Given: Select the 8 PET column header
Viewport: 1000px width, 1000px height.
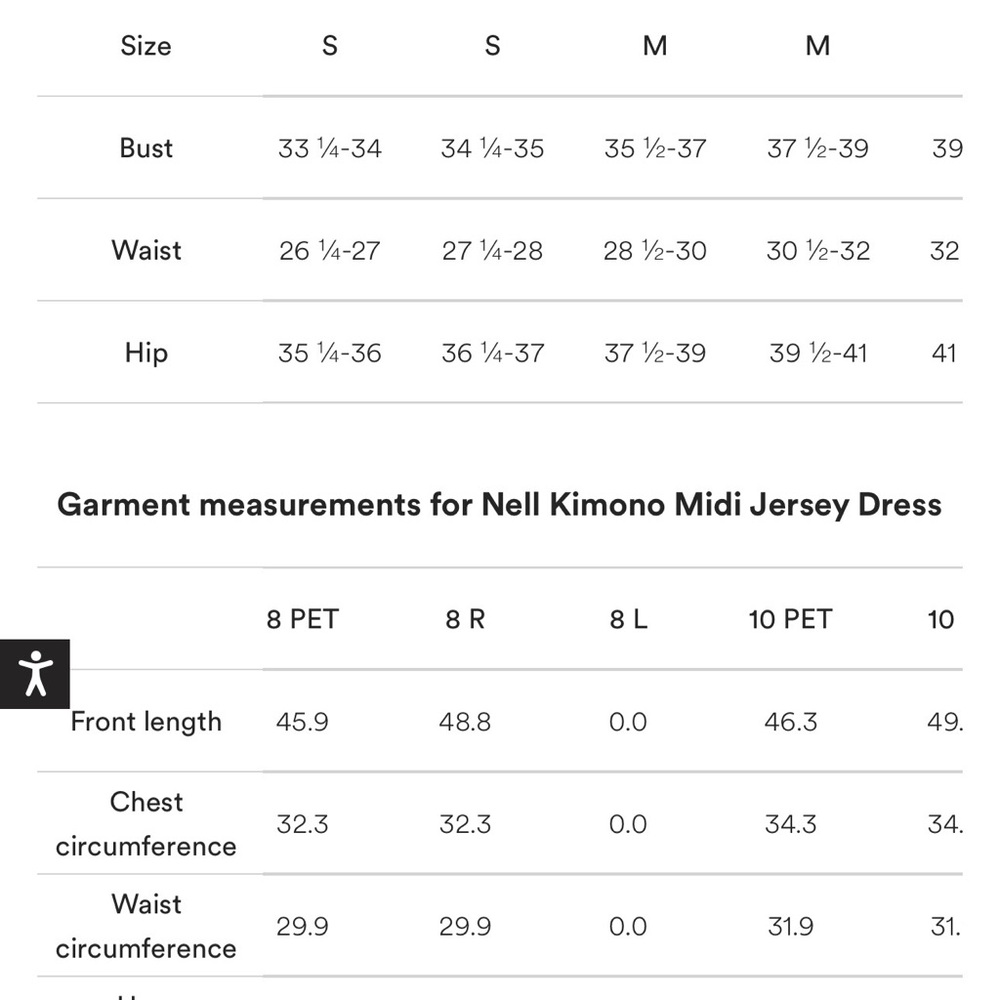Looking at the screenshot, I should [x=302, y=619].
